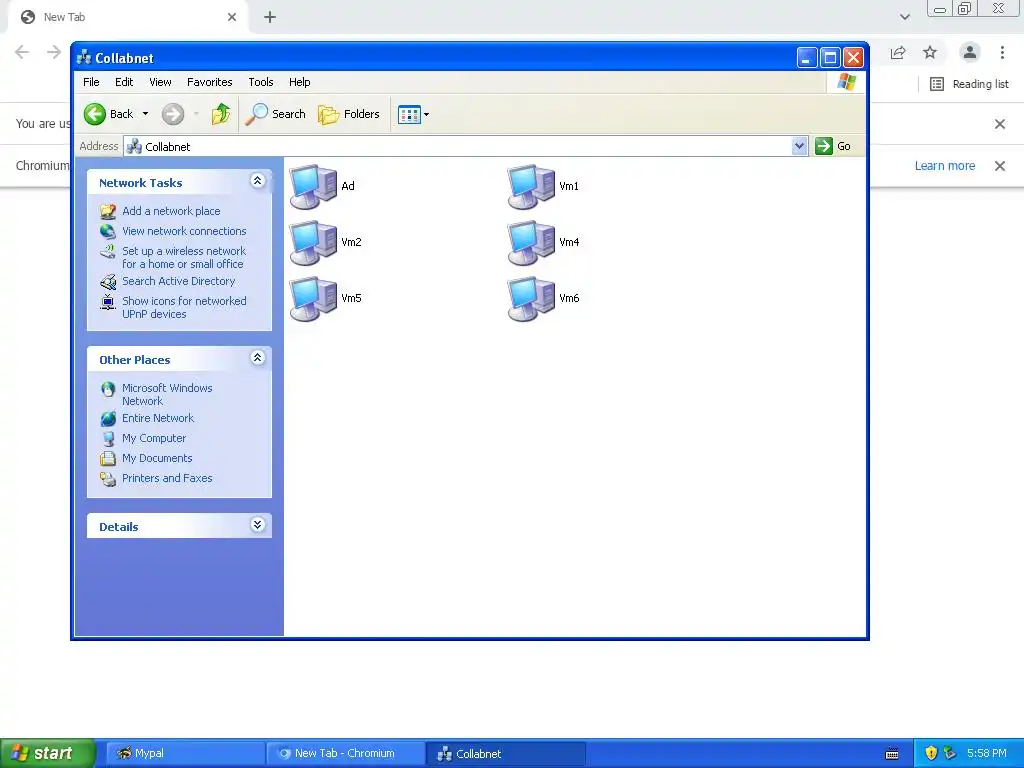Set up a wireless network link
The height and width of the screenshot is (768, 1024).
(184, 257)
